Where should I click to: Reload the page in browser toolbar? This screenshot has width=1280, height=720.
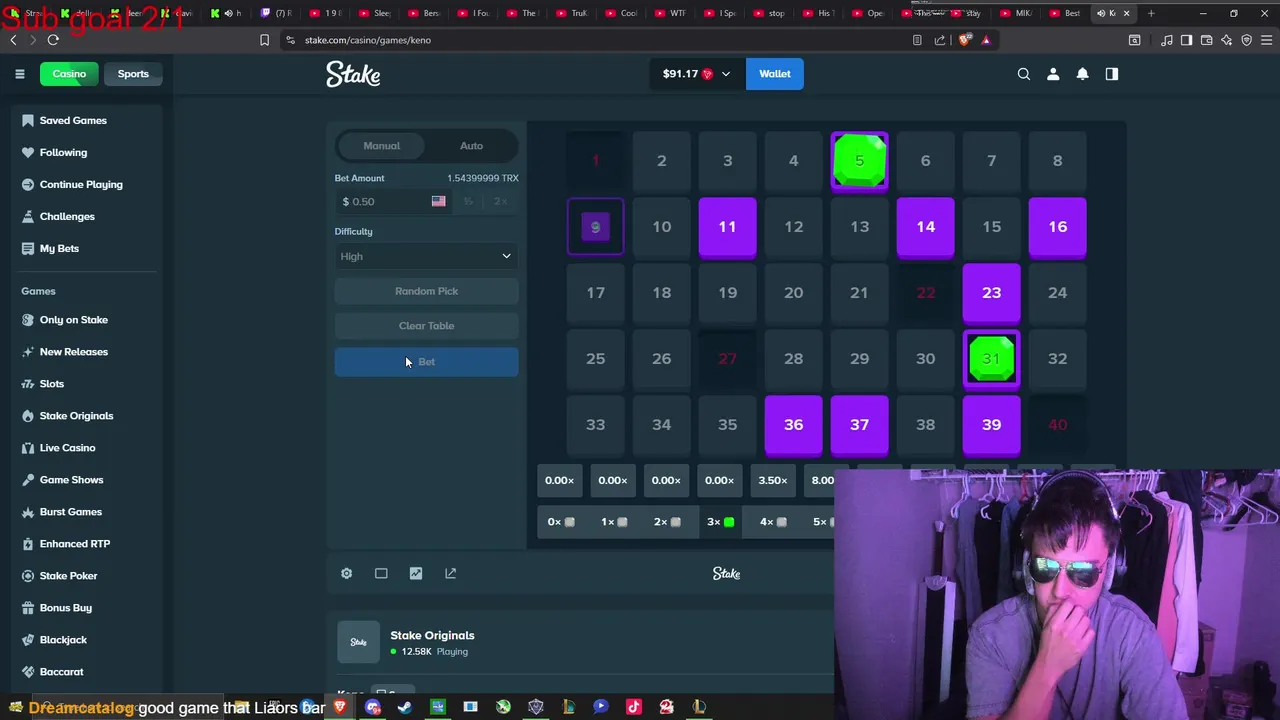pos(53,40)
